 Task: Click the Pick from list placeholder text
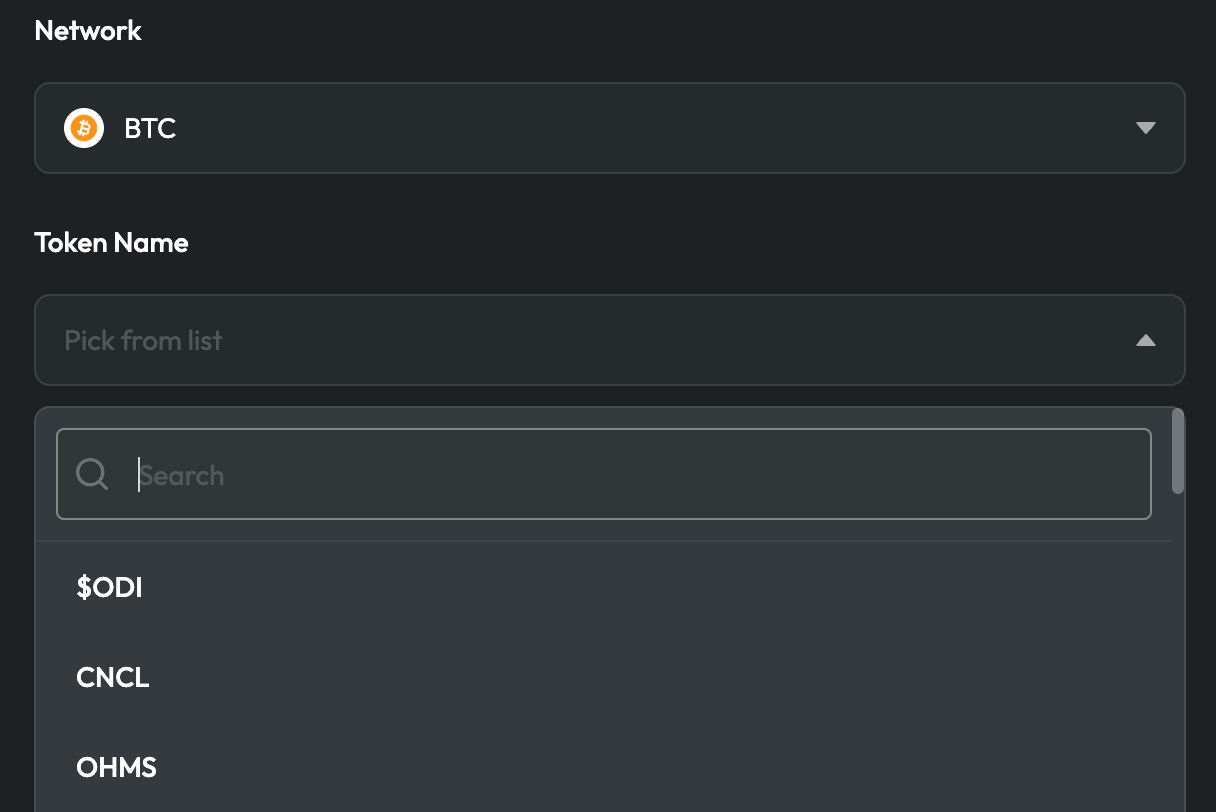pos(143,341)
